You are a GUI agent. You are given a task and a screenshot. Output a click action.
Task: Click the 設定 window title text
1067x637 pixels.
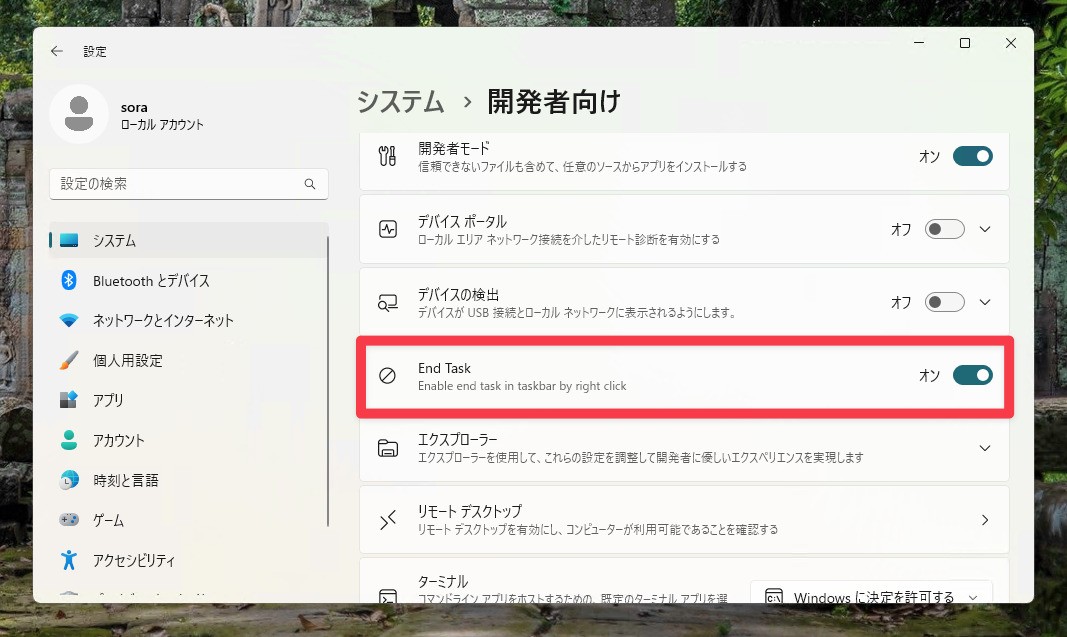click(x=95, y=51)
